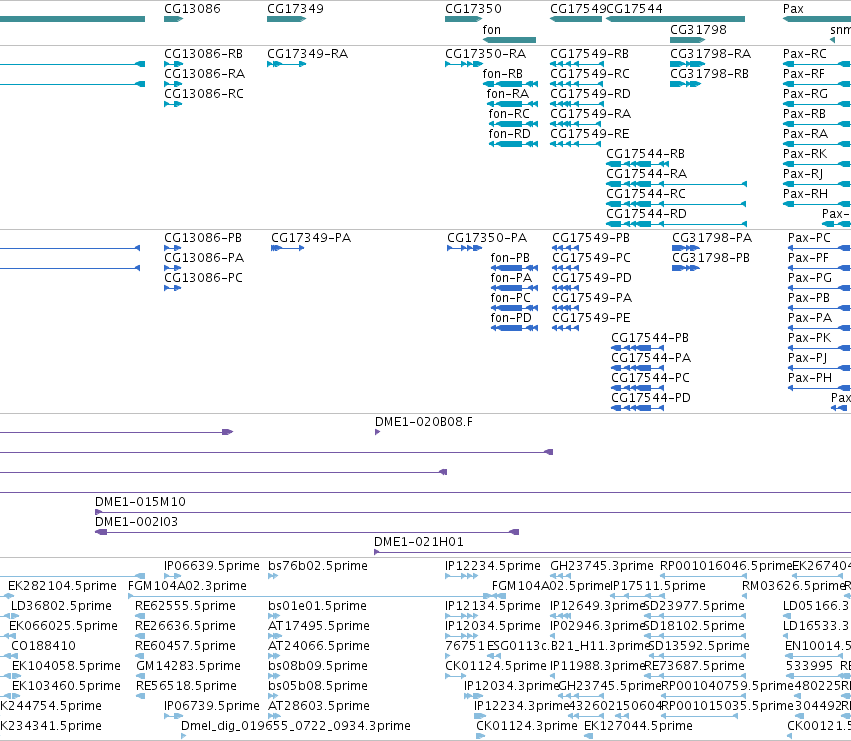Screen dimensions: 851x741
Task: Open the EK104058.5prime EST label
Action: tap(66, 666)
